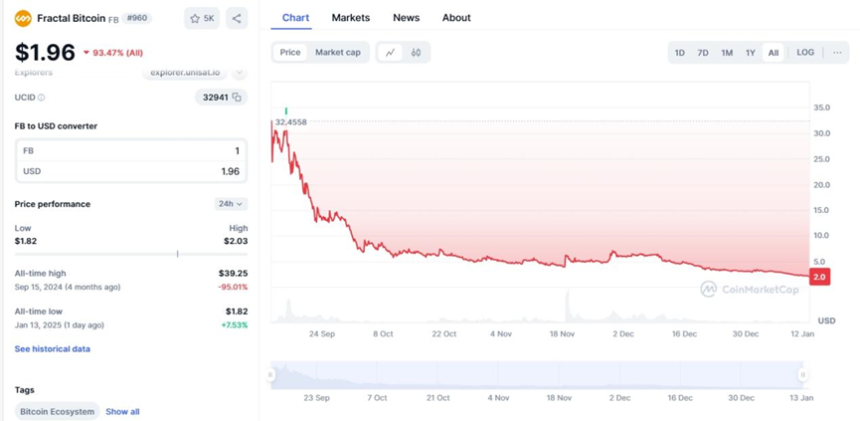Click the +7.53% all-time low change

(x=234, y=325)
